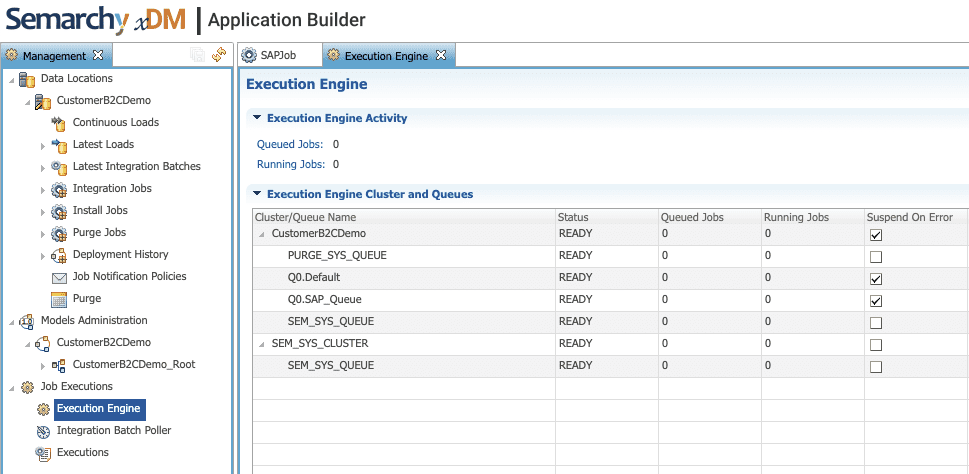Screen dimensions: 969x474
Task: Expand the Latest Loads tree node
Action: pyautogui.click(x=43, y=145)
